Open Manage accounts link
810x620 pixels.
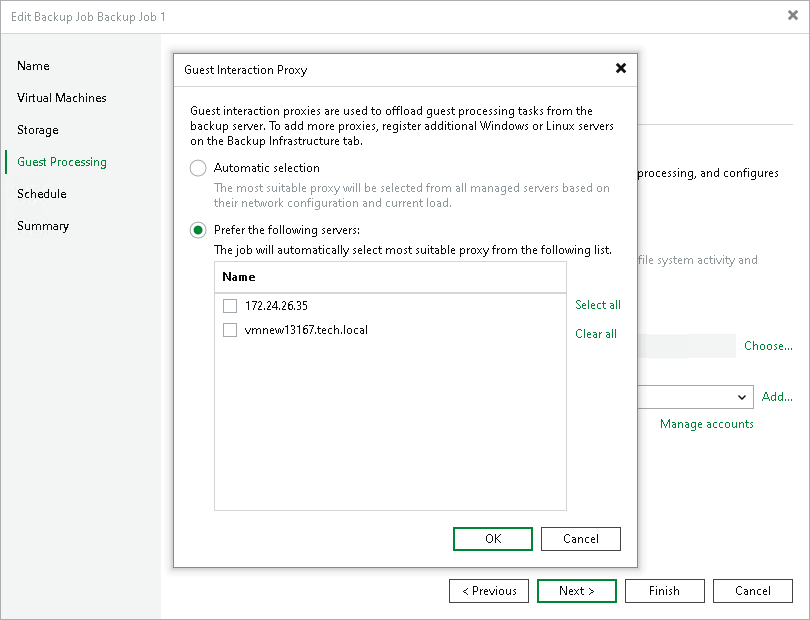coord(706,423)
